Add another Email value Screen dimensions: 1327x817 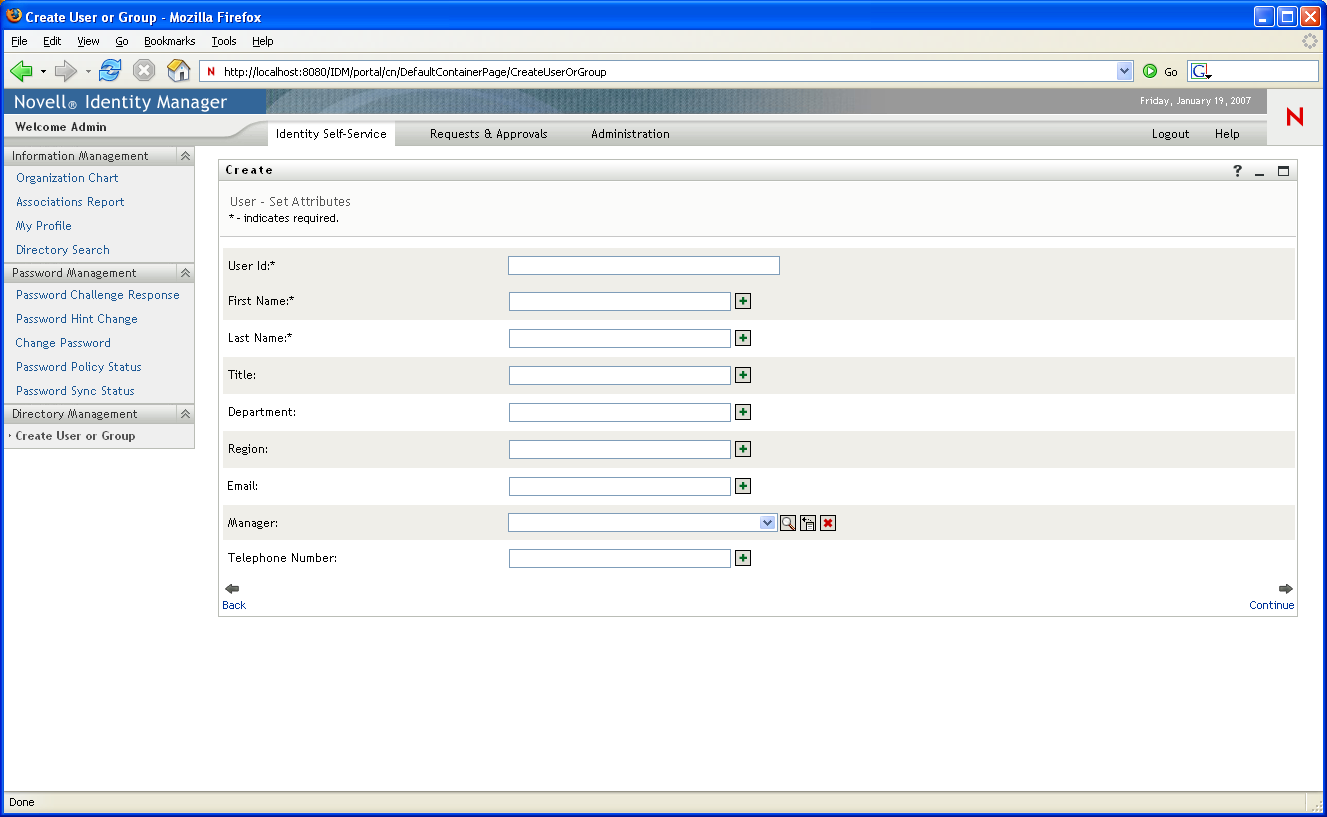coord(743,486)
